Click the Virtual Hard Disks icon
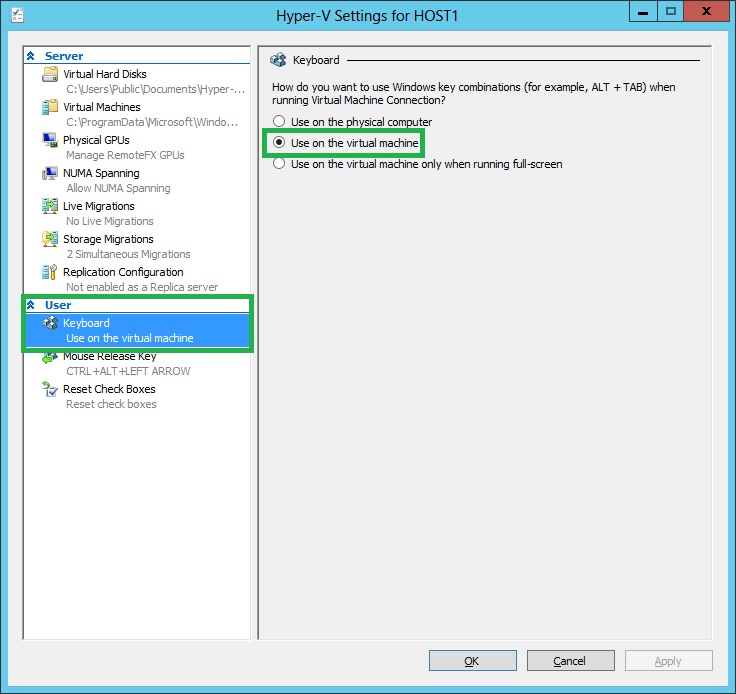Image resolution: width=736 pixels, height=694 pixels. tap(50, 74)
